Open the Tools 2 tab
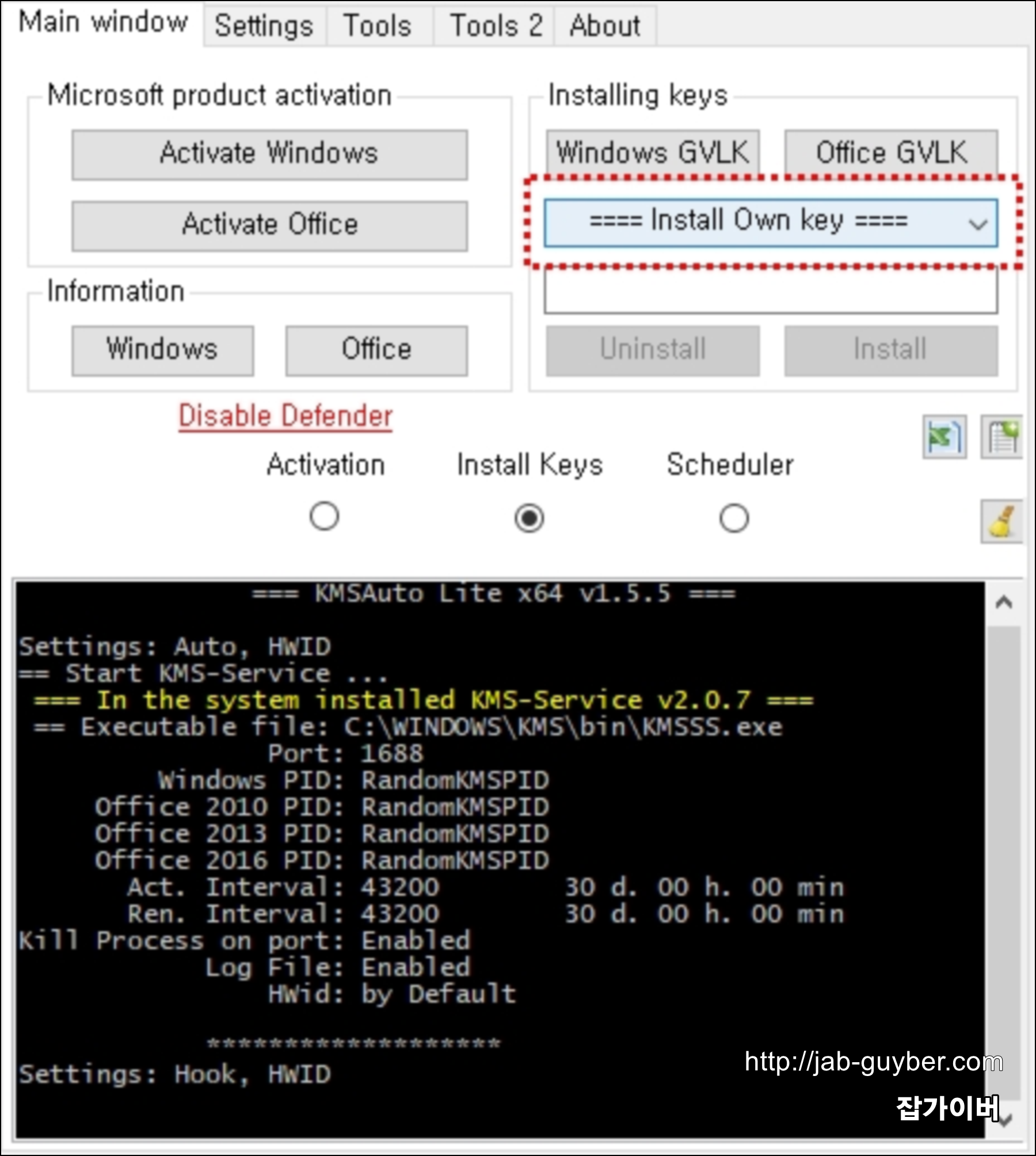Screen dimensions: 1036x1156 (x=496, y=26)
